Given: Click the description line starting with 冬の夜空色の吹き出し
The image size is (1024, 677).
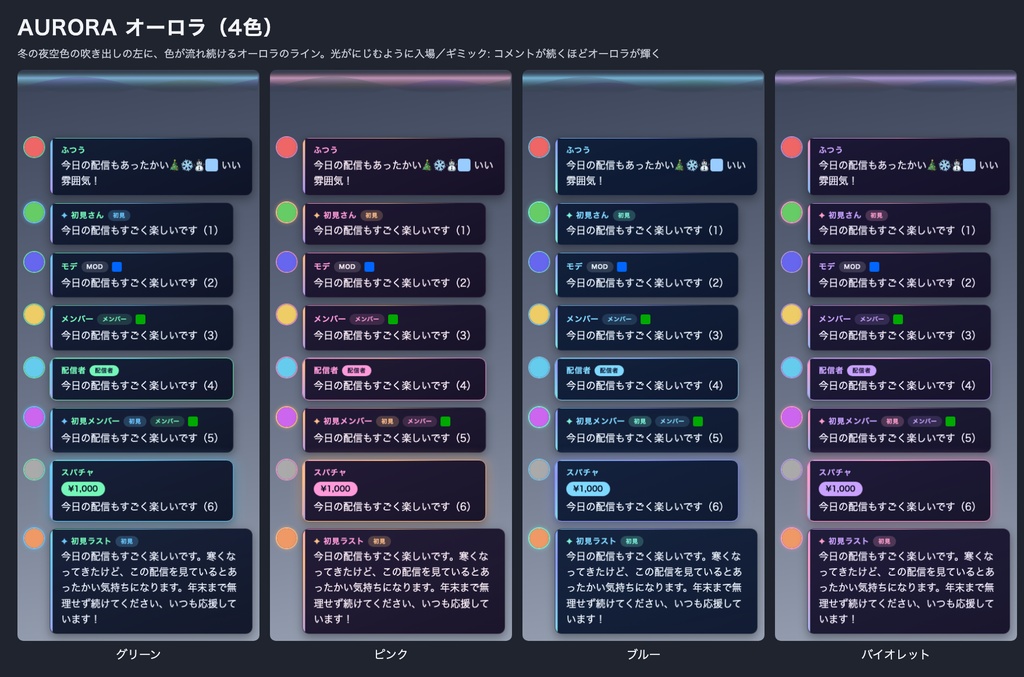Looking at the screenshot, I should [338, 54].
